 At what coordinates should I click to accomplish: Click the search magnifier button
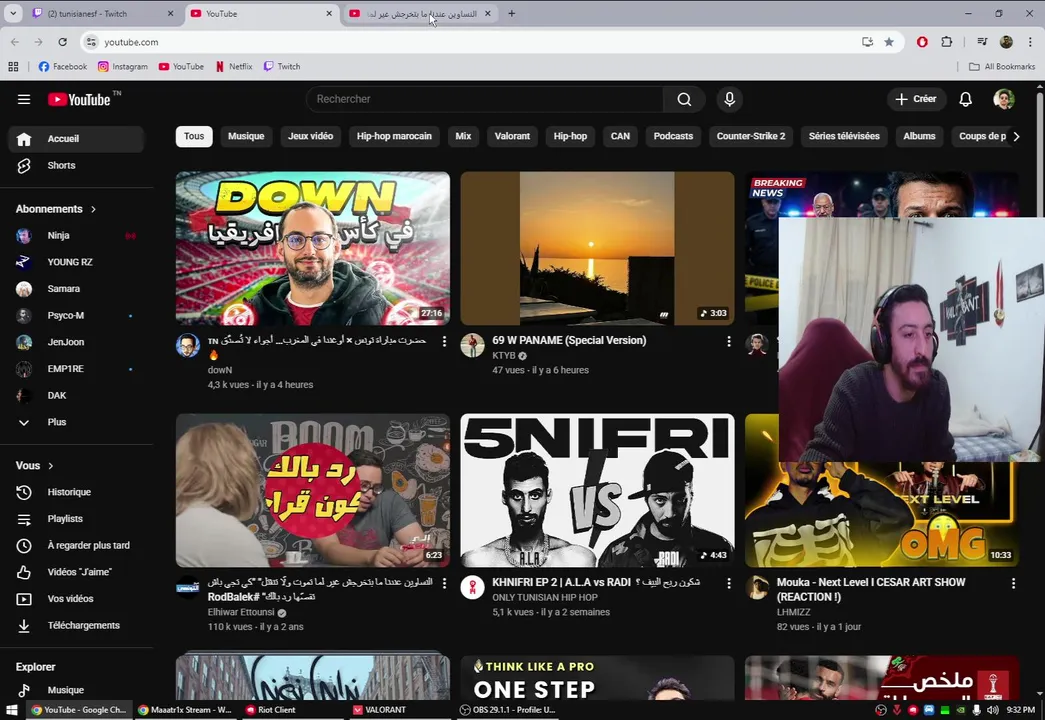coord(684,99)
